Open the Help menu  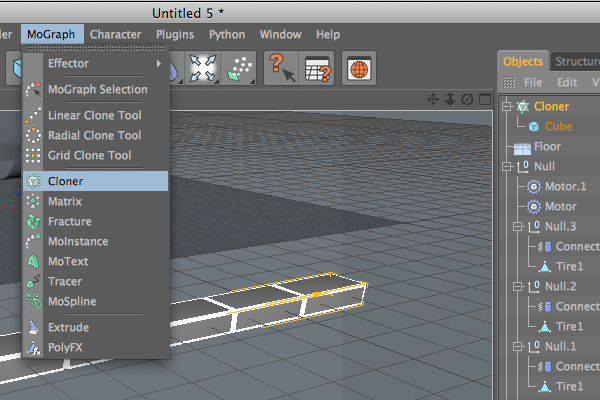pyautogui.click(x=328, y=34)
